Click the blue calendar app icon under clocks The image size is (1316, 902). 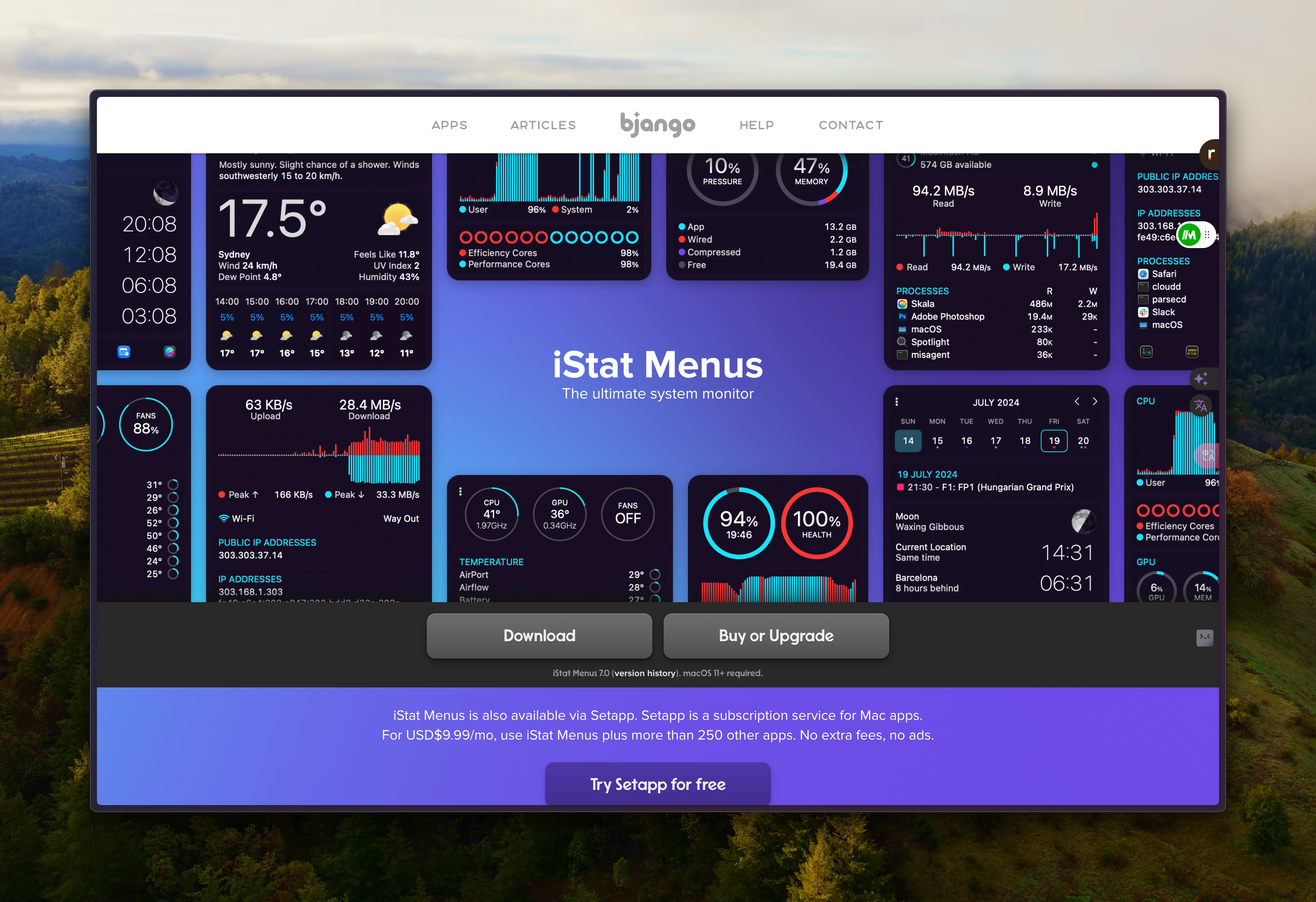pos(123,352)
